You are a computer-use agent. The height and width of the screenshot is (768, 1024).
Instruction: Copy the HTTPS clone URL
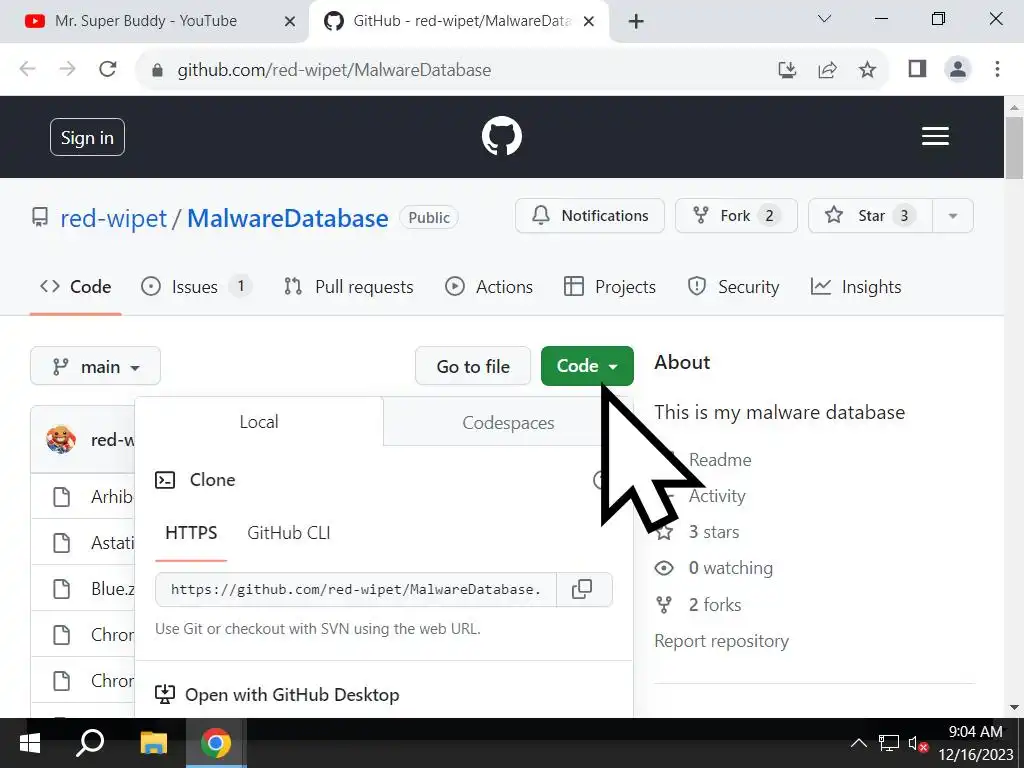[x=582, y=589]
